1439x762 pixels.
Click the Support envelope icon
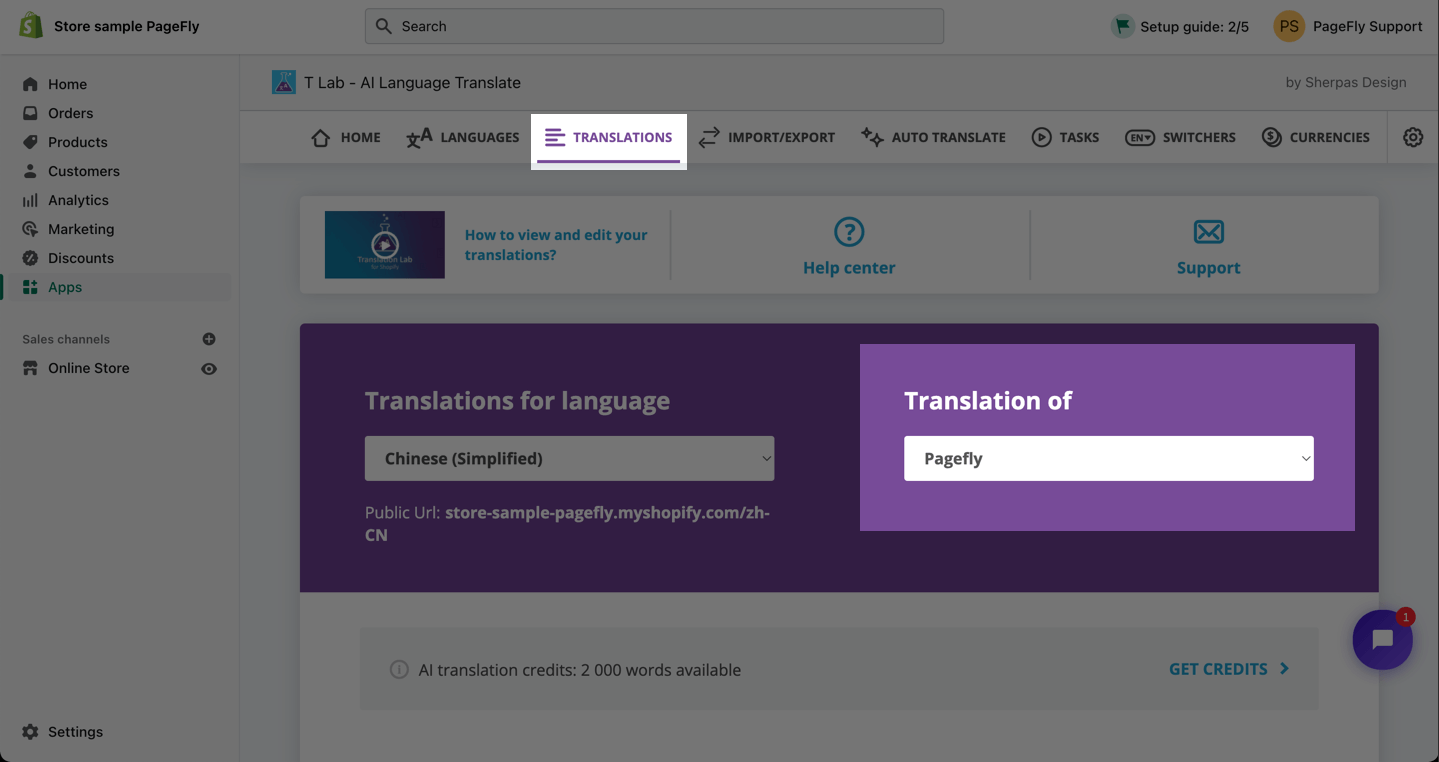pos(1209,232)
